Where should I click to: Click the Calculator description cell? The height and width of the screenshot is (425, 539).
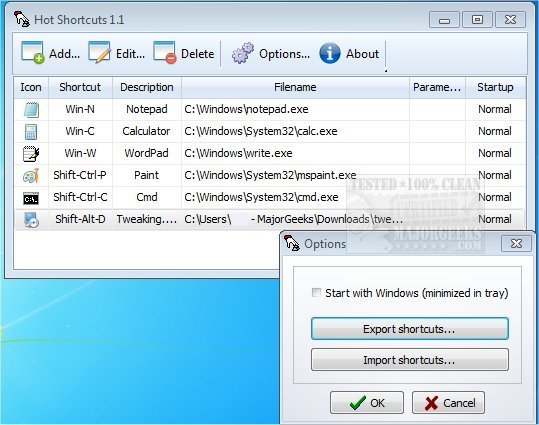pyautogui.click(x=147, y=131)
